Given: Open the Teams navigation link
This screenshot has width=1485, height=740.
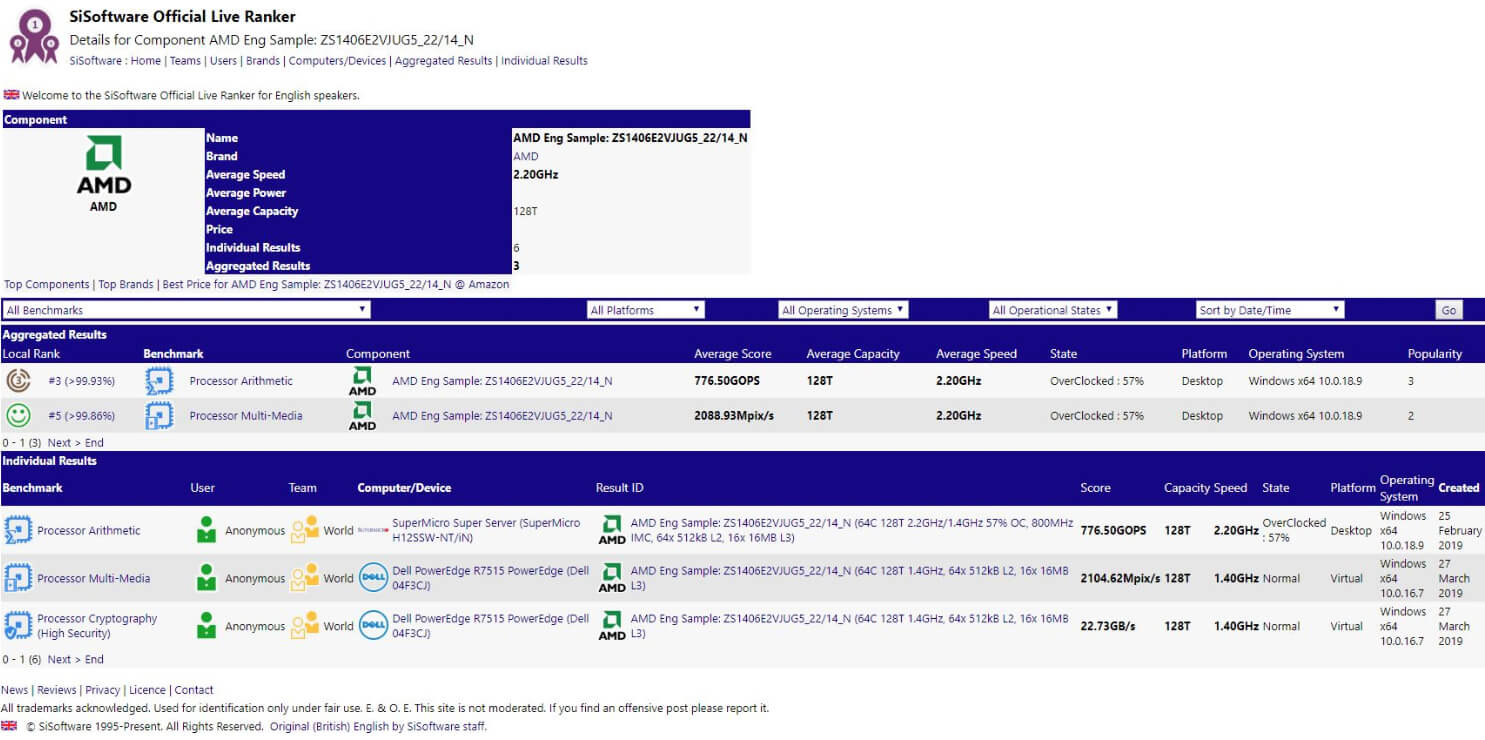Looking at the screenshot, I should coord(185,61).
